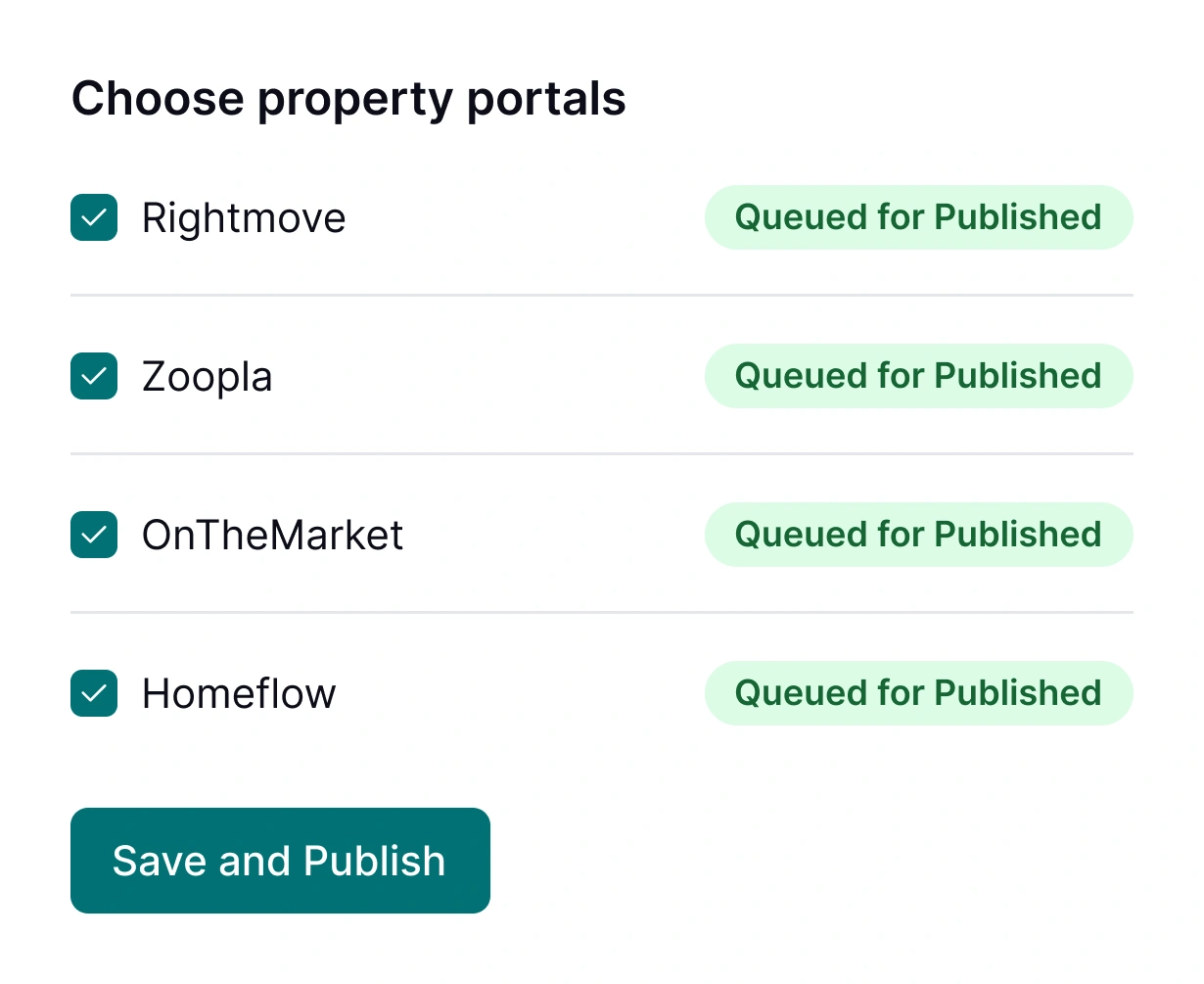Click the Zoopla 'Queued for Published' badge
Image resolution: width=1204 pixels, height=984 pixels.
click(918, 376)
